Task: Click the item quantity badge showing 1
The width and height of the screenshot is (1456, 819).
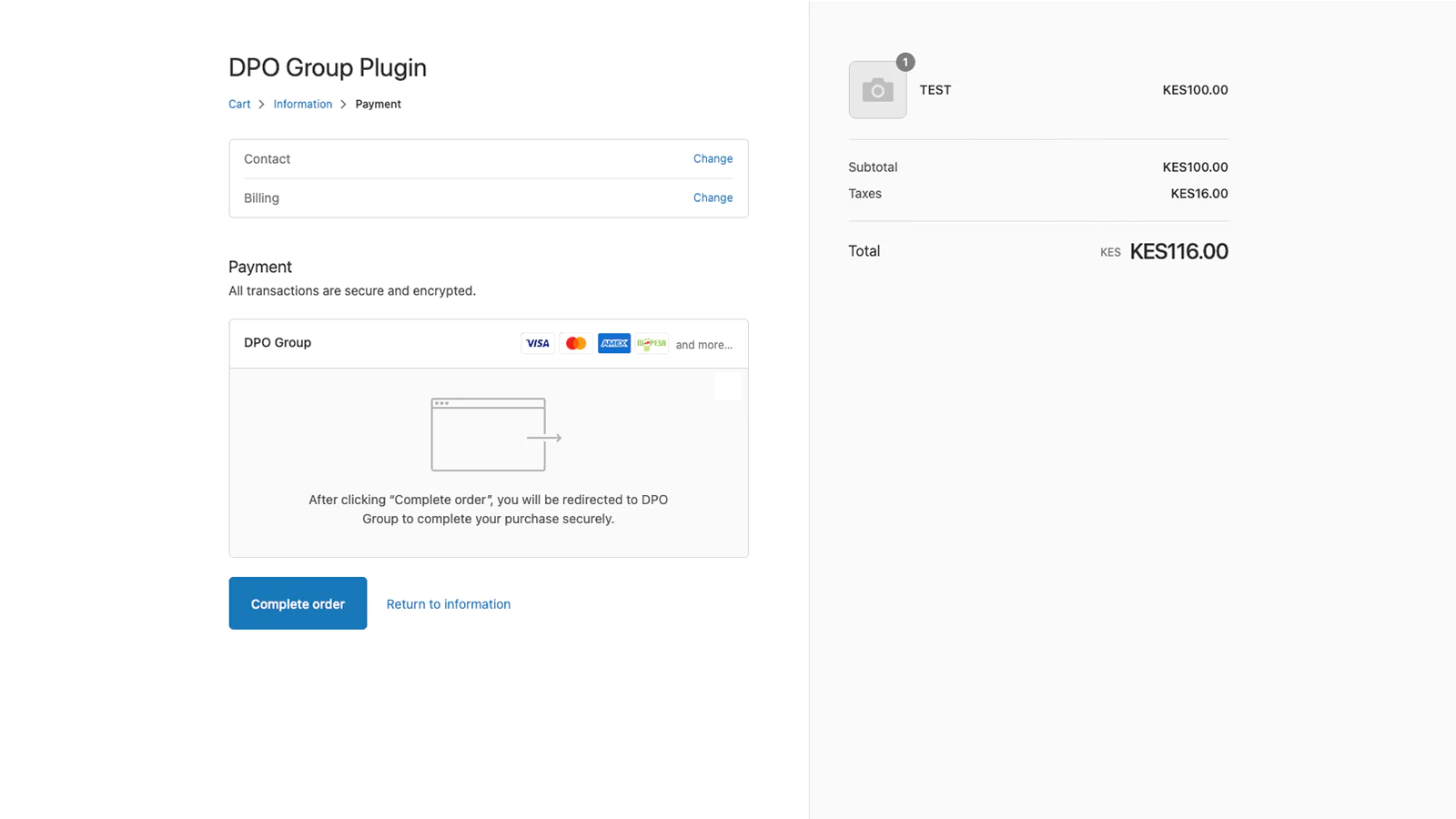Action: pos(905,62)
